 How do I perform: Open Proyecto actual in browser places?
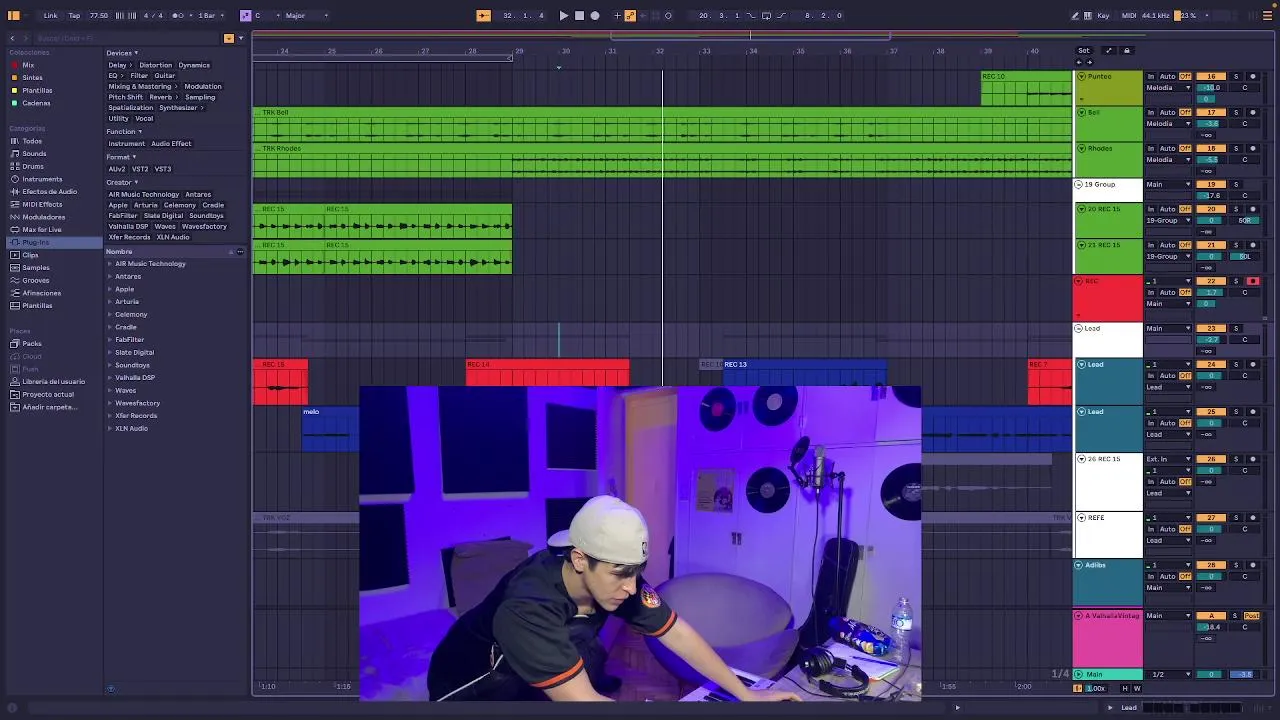point(48,394)
